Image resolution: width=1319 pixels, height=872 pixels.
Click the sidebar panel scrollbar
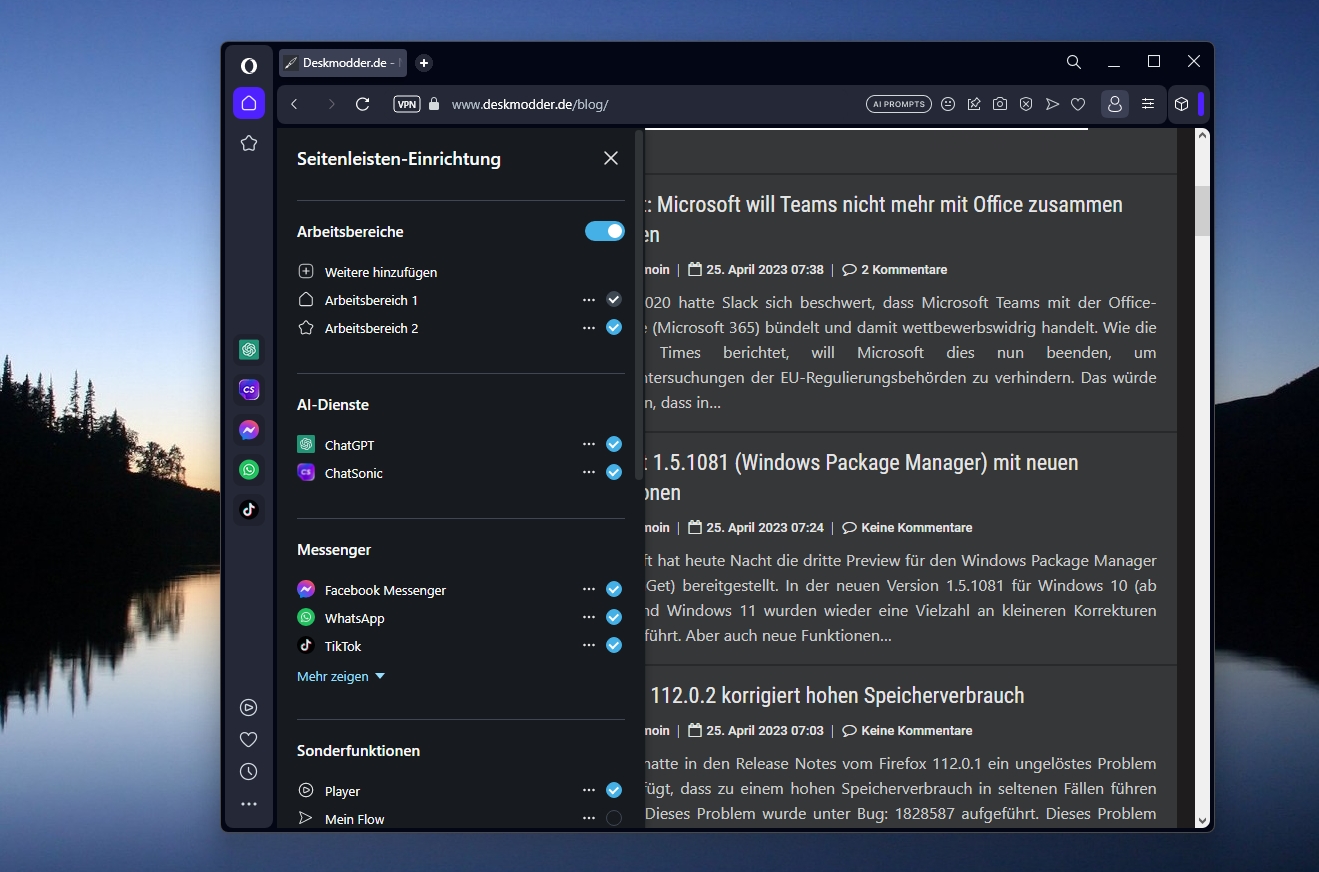639,305
